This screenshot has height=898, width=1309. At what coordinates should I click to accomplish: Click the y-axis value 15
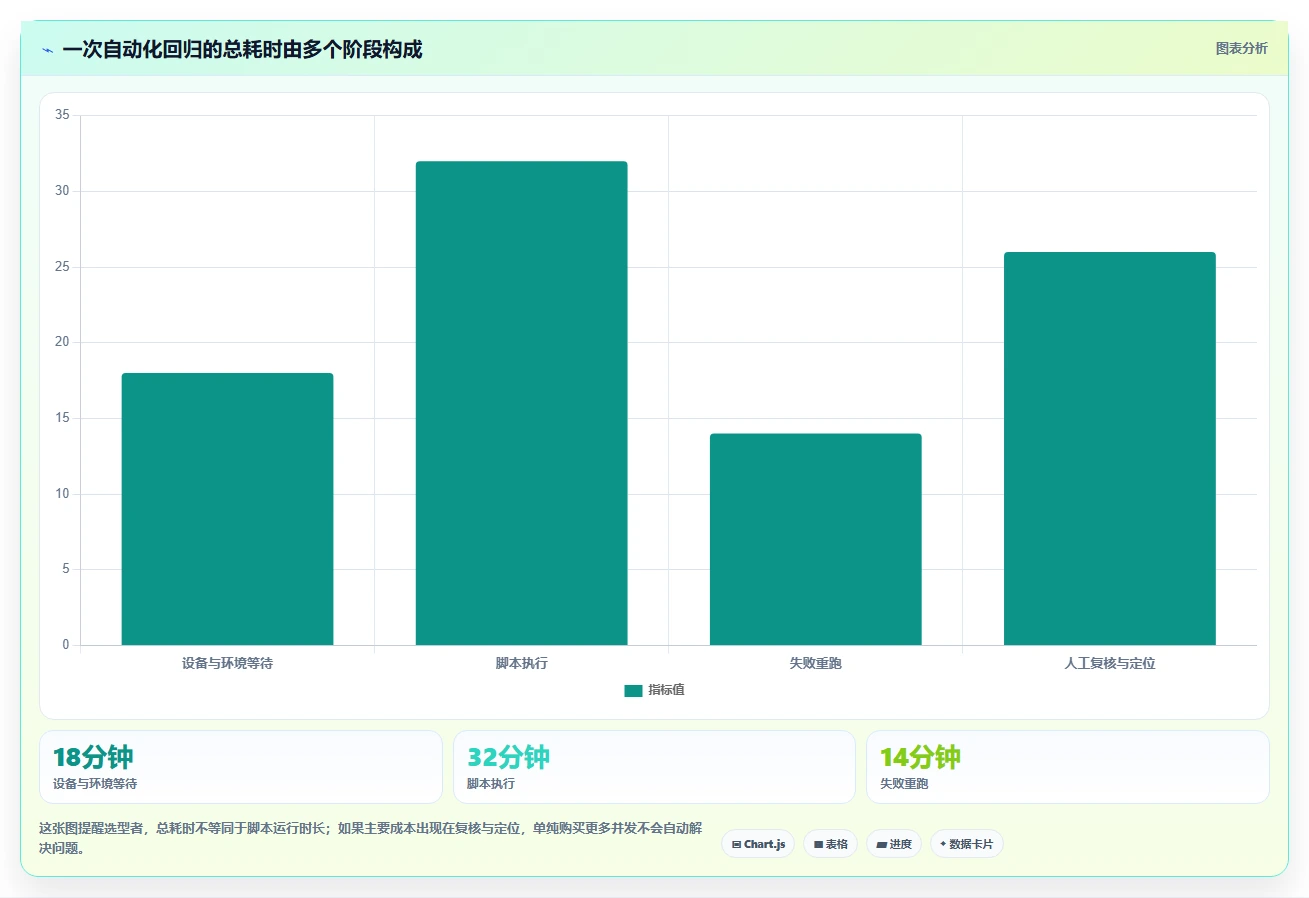point(62,418)
